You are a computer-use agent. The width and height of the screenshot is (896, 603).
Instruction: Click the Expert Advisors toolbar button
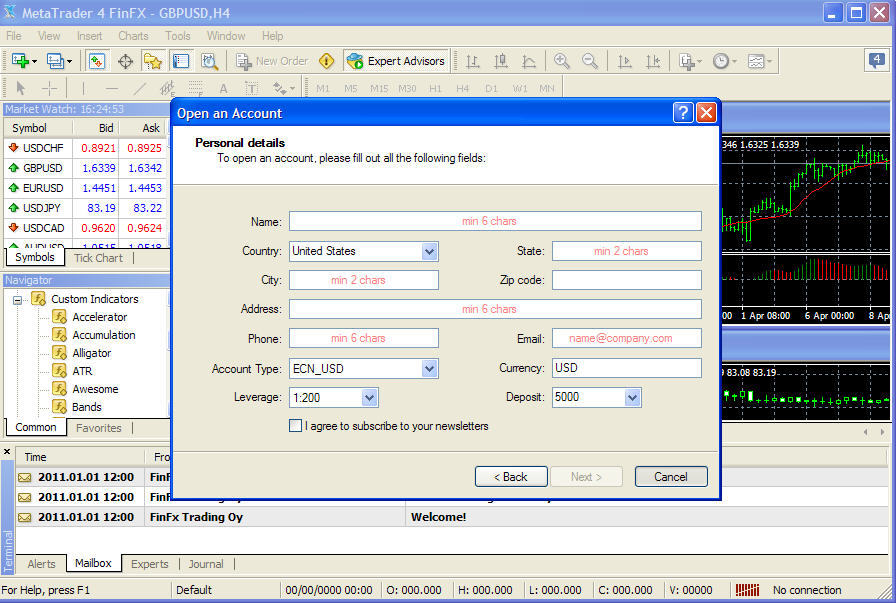pyautogui.click(x=397, y=60)
